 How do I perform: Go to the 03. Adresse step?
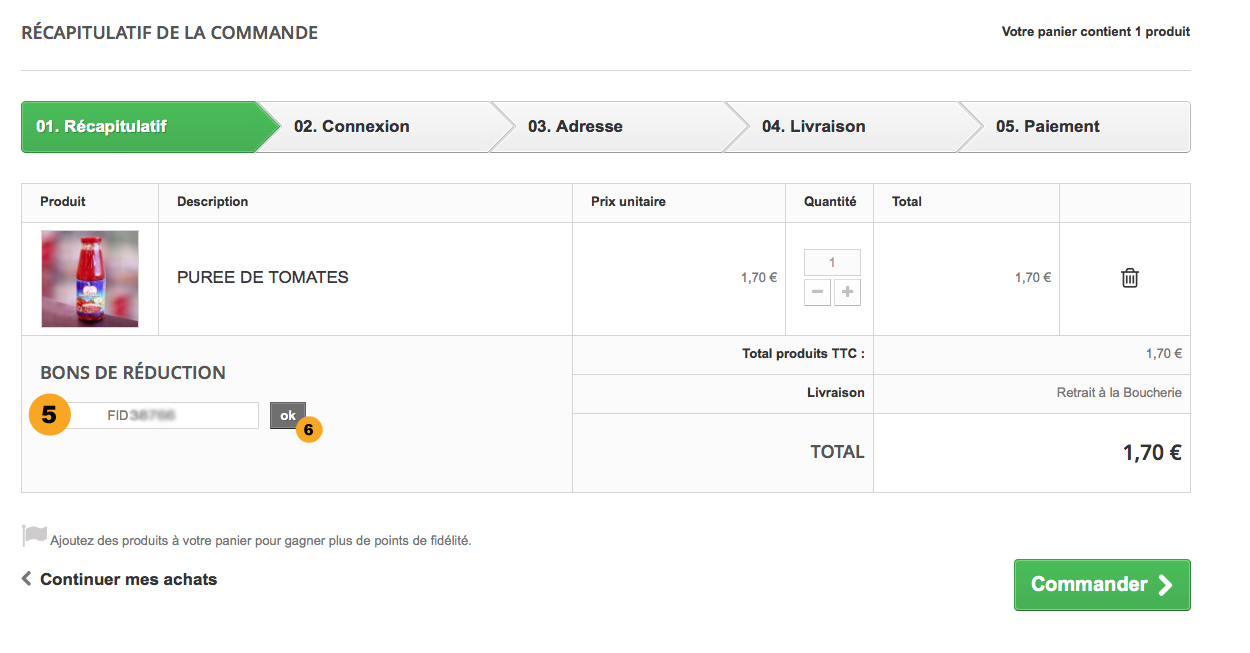pyautogui.click(x=575, y=127)
